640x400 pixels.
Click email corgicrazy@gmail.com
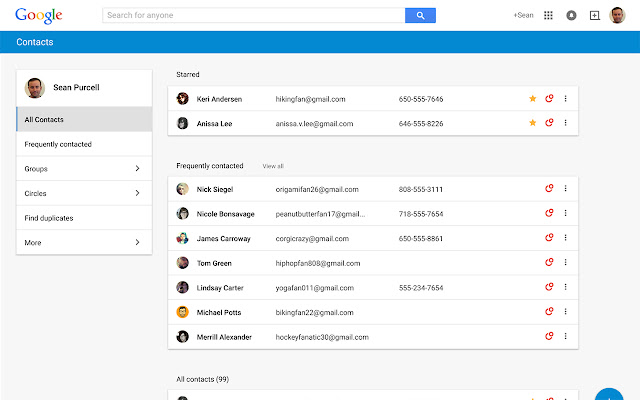click(x=312, y=239)
